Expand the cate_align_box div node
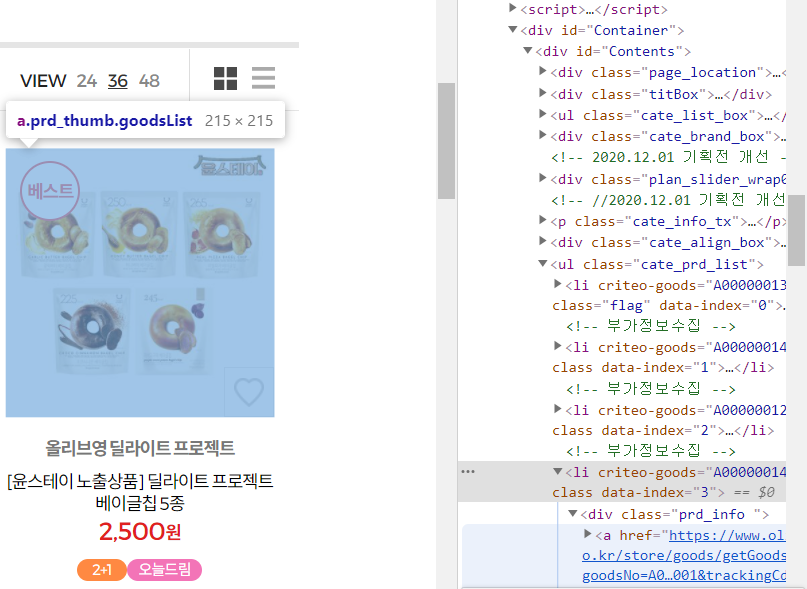Screen dimensions: 807x589 click(x=542, y=241)
